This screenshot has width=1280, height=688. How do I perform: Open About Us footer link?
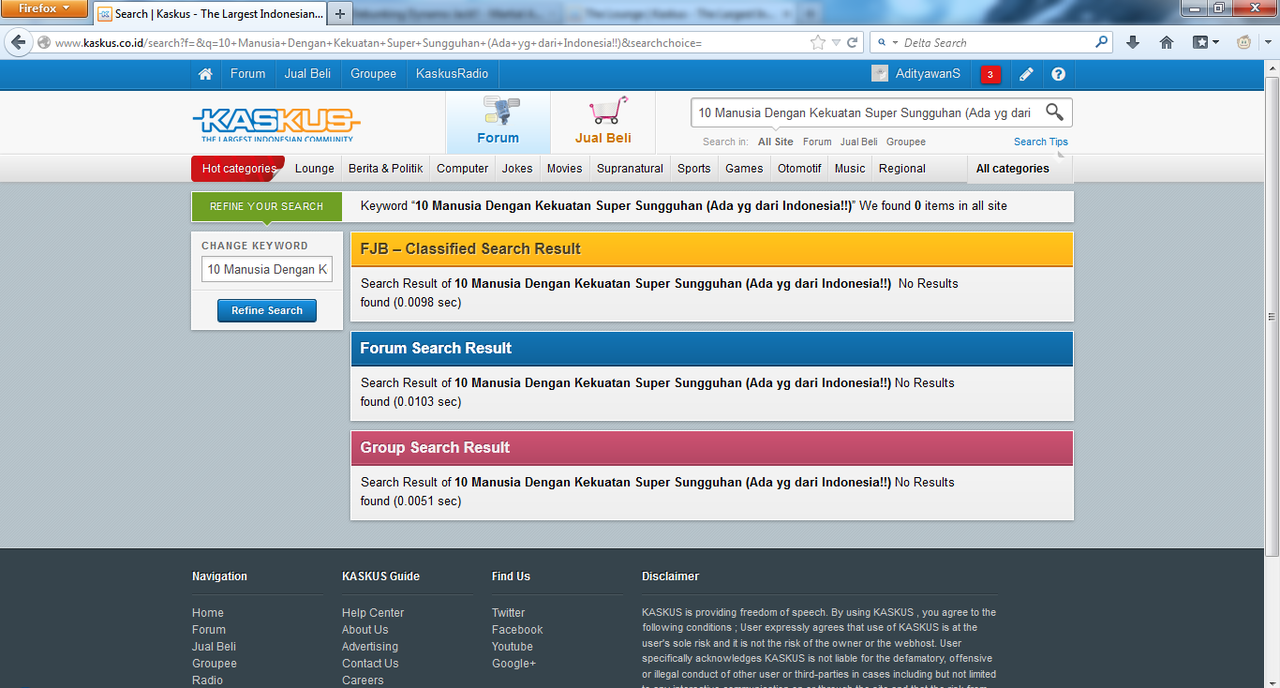(365, 630)
